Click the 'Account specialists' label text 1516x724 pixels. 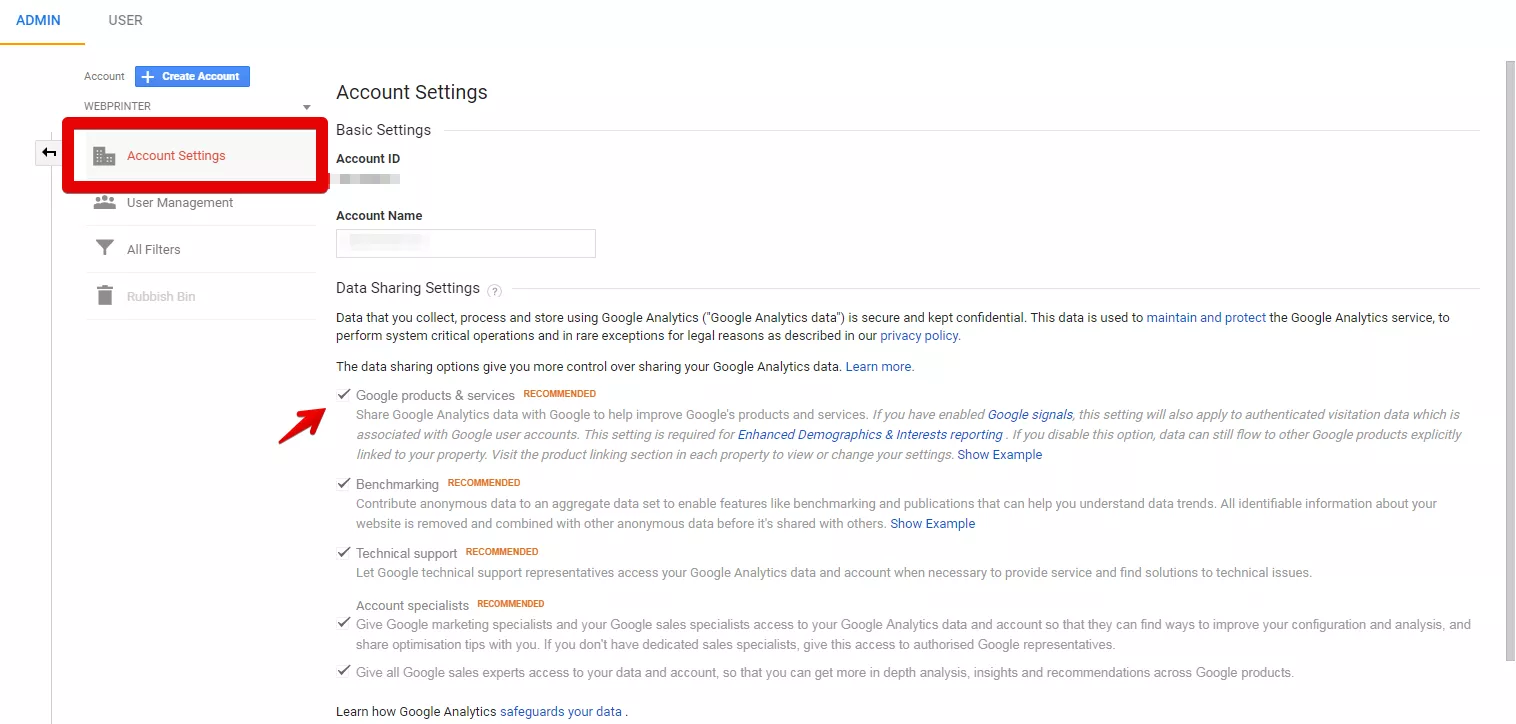click(x=412, y=605)
